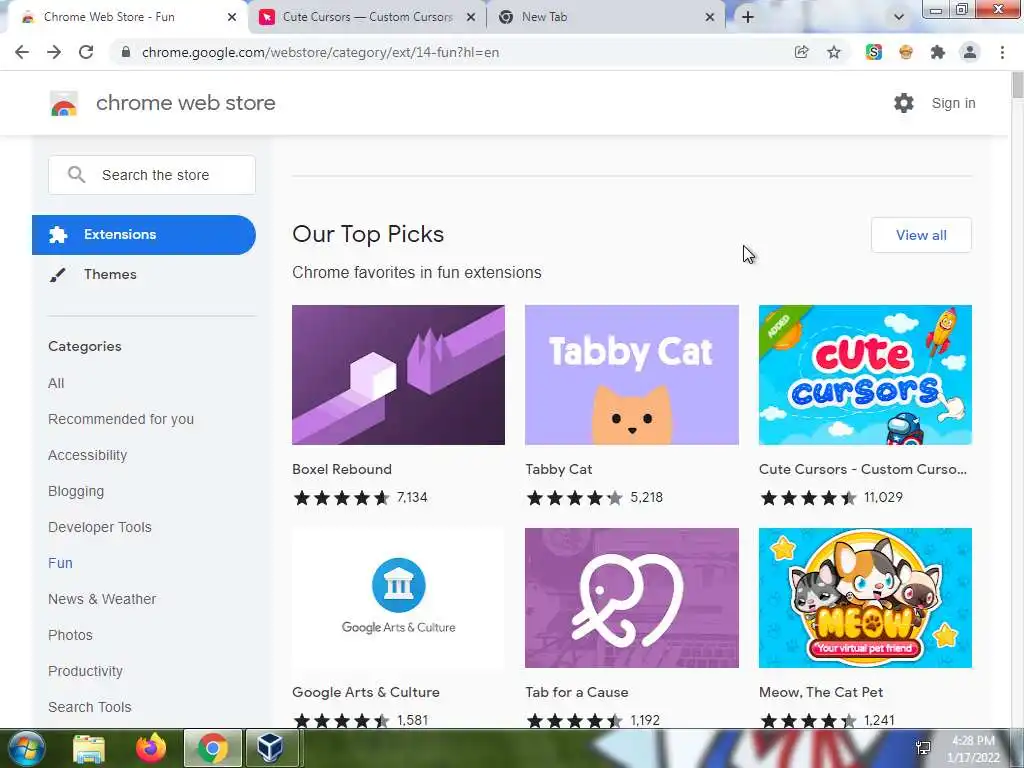This screenshot has width=1024, height=768.
Task: Bookmark this page with the star icon
Action: click(x=834, y=52)
